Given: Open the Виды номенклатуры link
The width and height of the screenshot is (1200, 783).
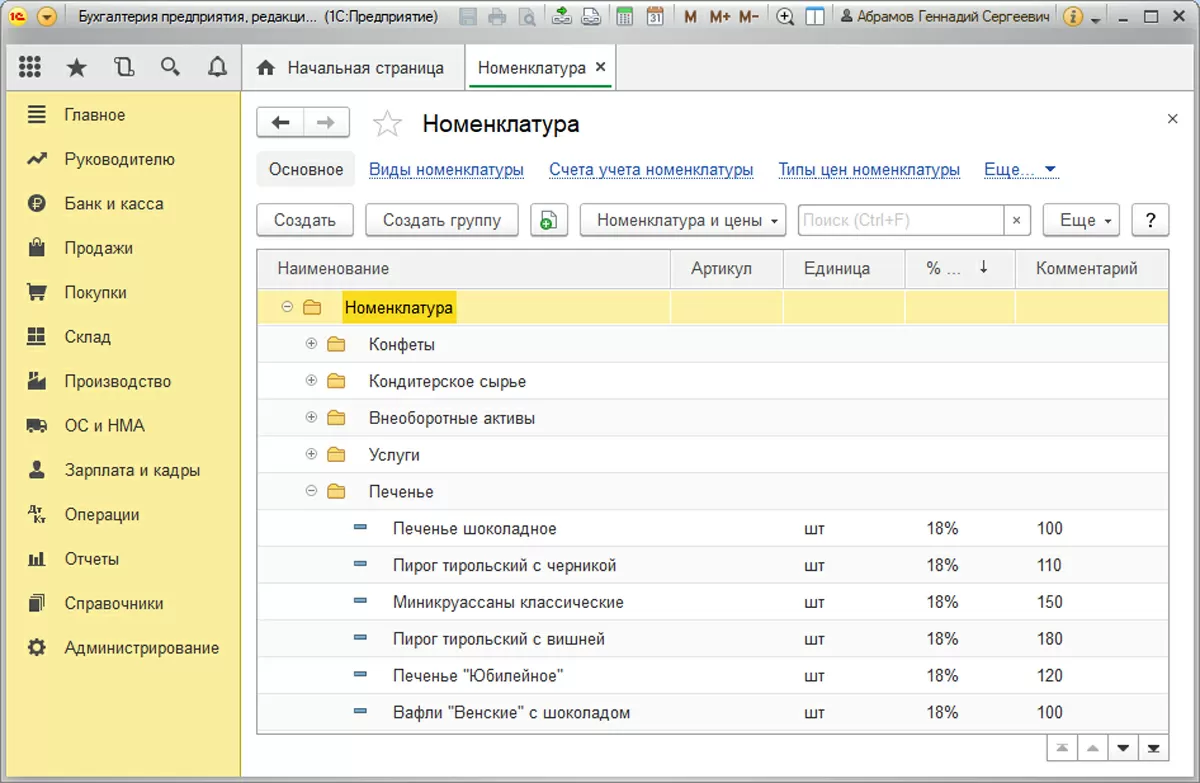Looking at the screenshot, I should 446,170.
